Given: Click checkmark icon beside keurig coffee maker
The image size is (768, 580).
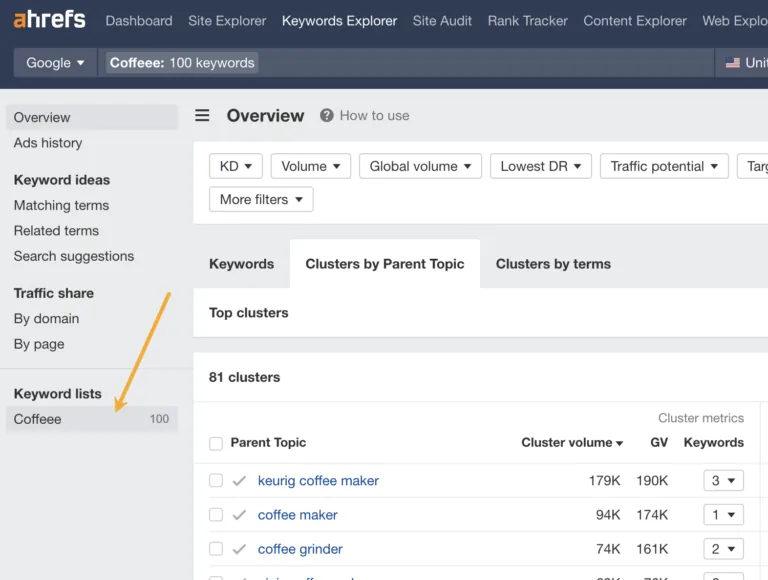Looking at the screenshot, I should [x=239, y=481].
